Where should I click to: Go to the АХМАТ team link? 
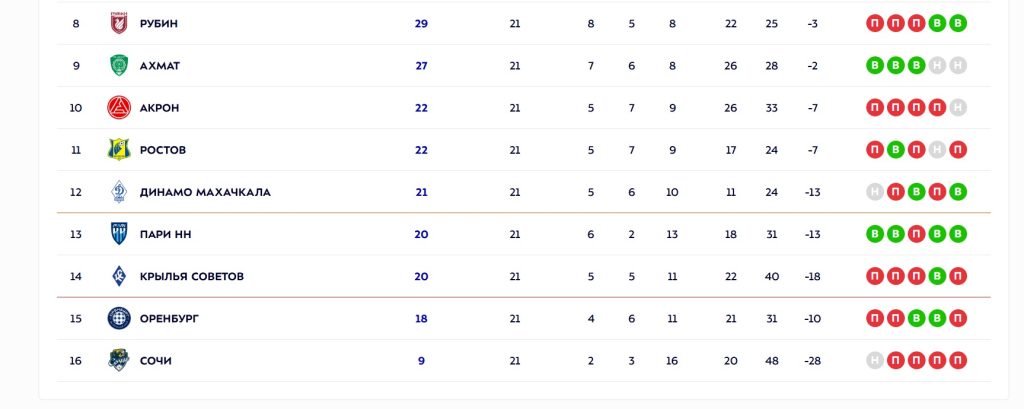pos(160,66)
